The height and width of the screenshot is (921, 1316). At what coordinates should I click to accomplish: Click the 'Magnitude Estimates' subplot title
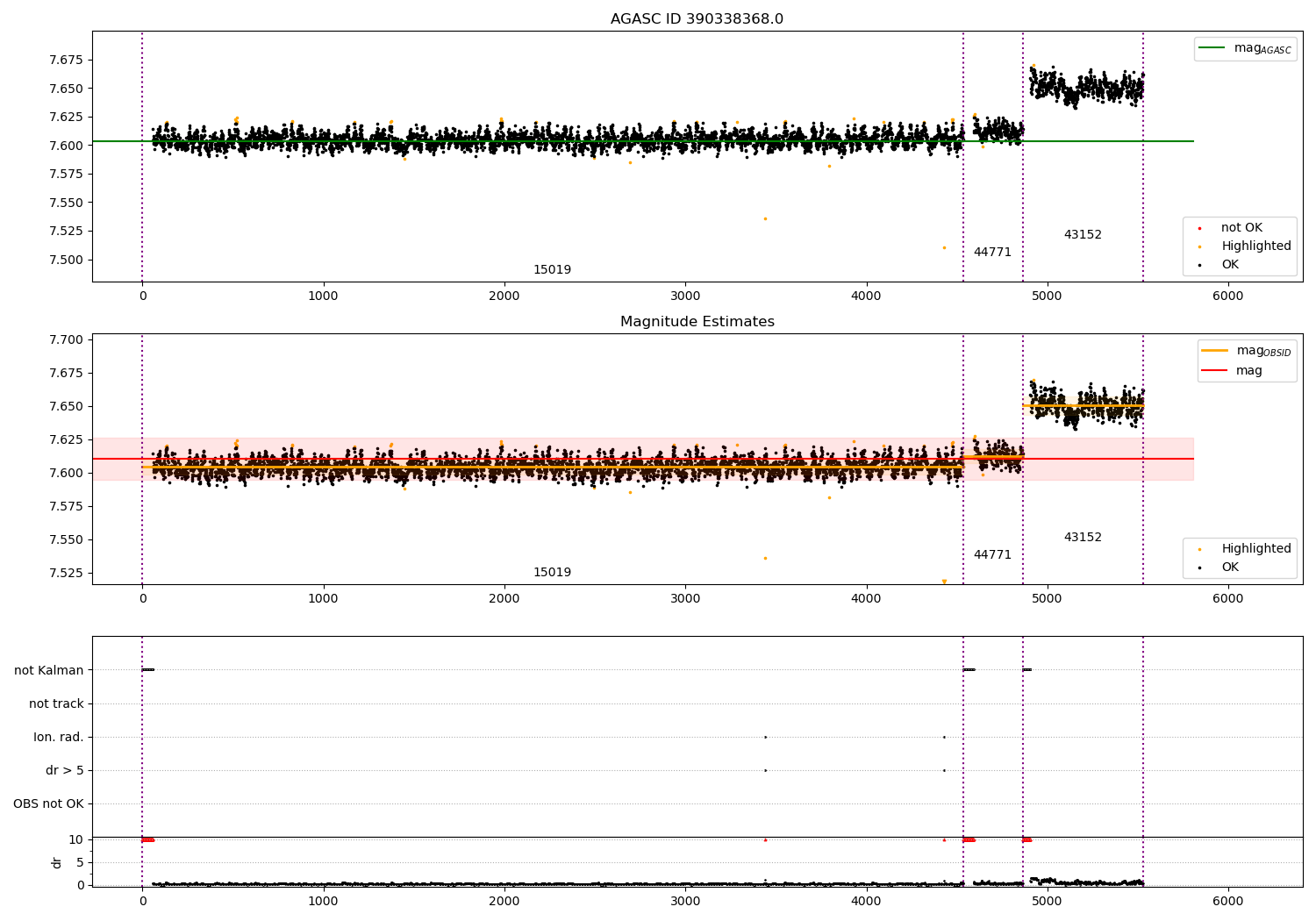pos(697,322)
